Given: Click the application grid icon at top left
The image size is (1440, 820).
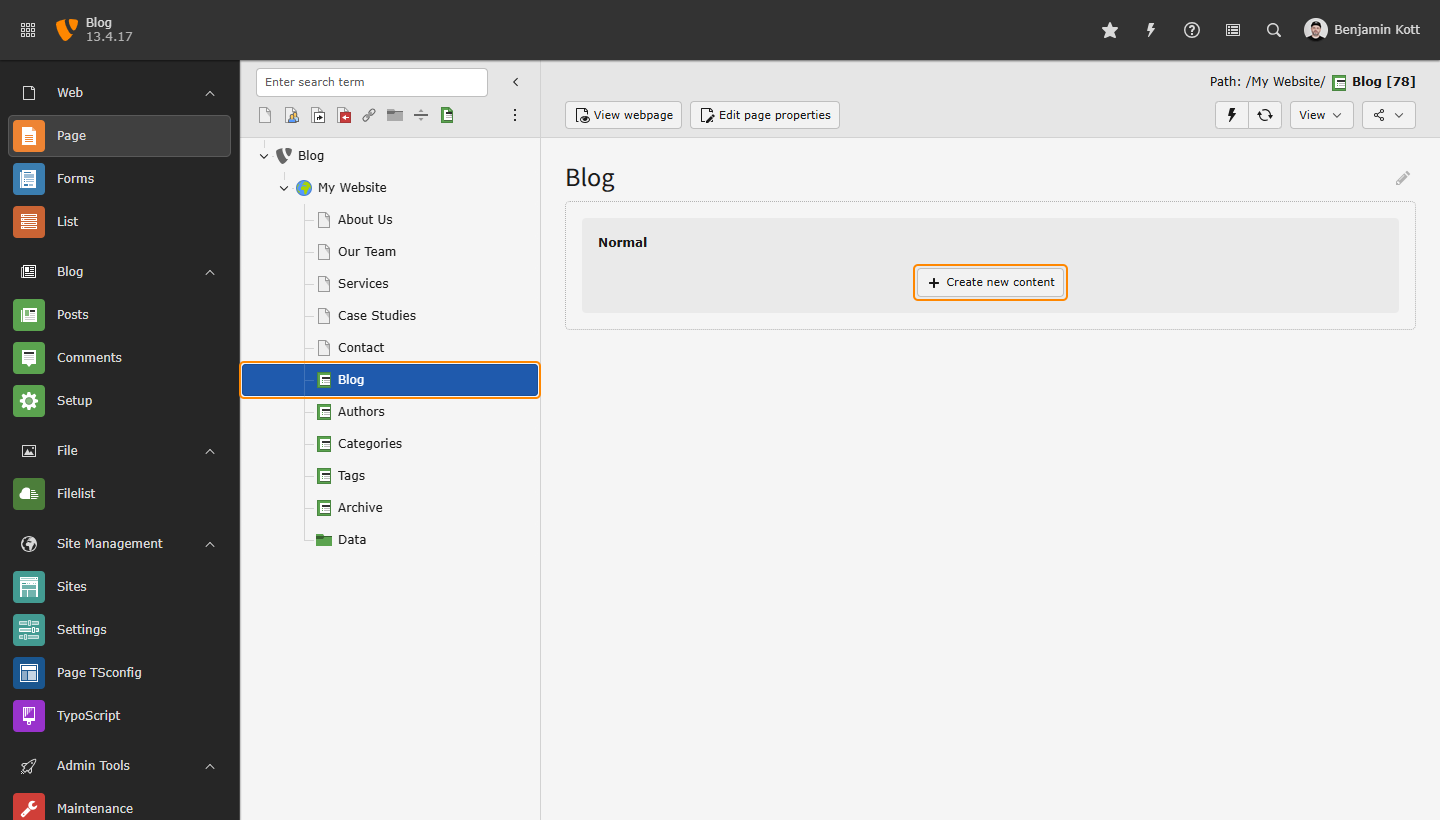Looking at the screenshot, I should point(28,30).
